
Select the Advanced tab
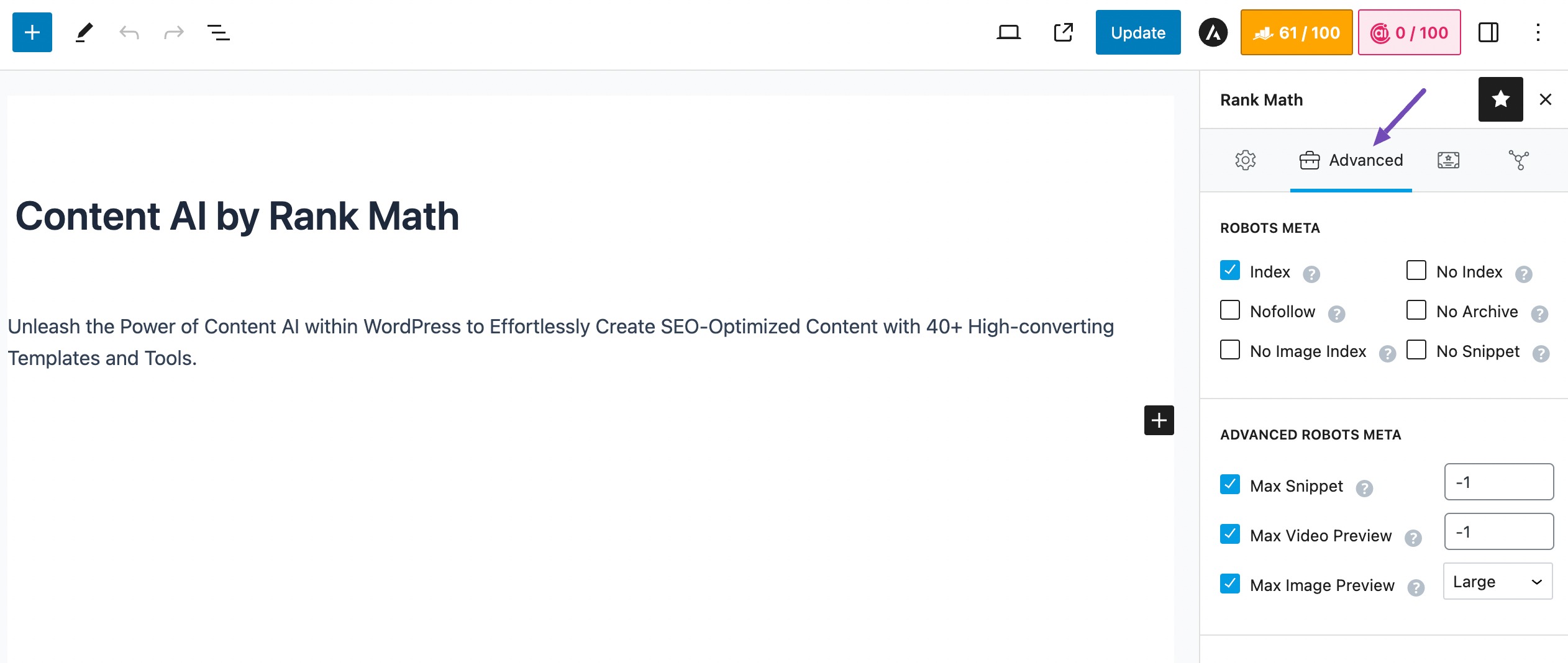[x=1351, y=160]
